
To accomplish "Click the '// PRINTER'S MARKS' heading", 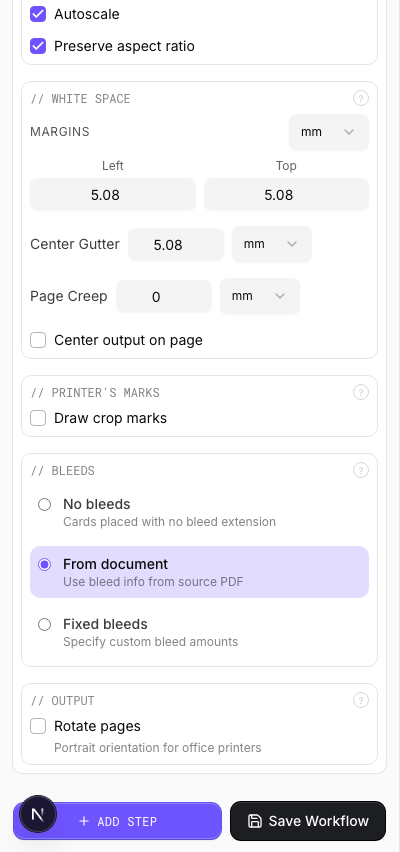I will (x=95, y=393).
